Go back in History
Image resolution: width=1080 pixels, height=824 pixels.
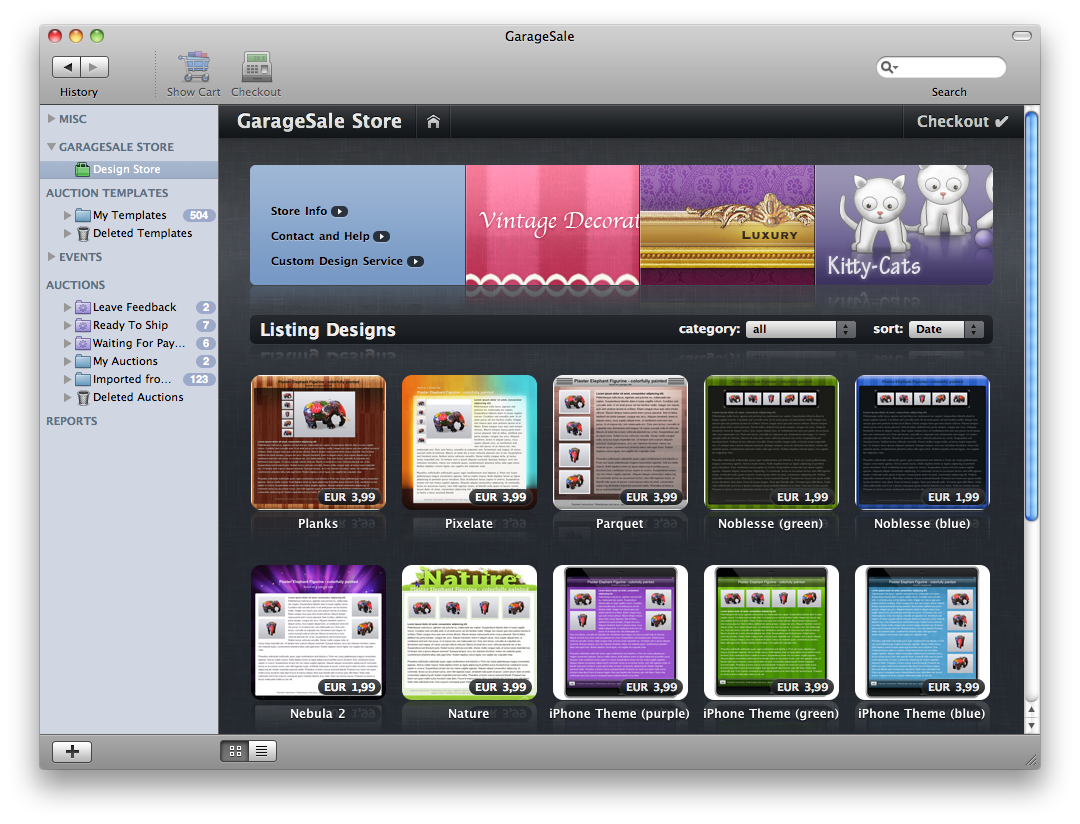tap(67, 67)
